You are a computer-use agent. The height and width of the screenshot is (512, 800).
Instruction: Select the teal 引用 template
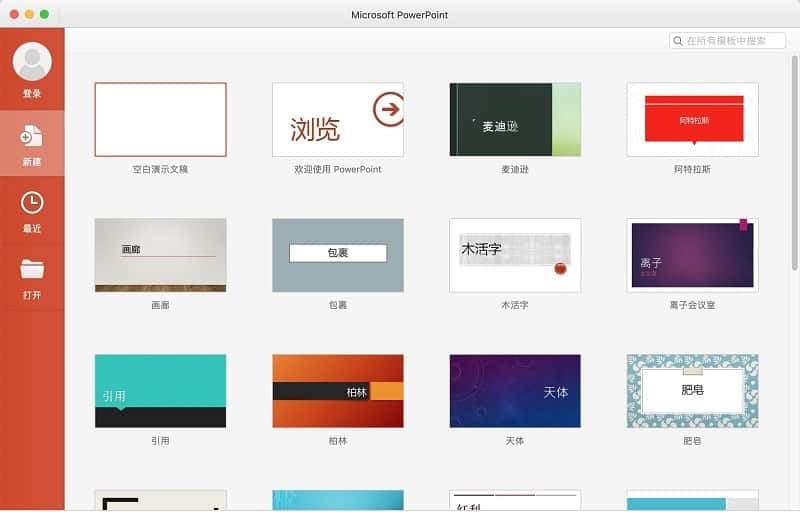160,391
